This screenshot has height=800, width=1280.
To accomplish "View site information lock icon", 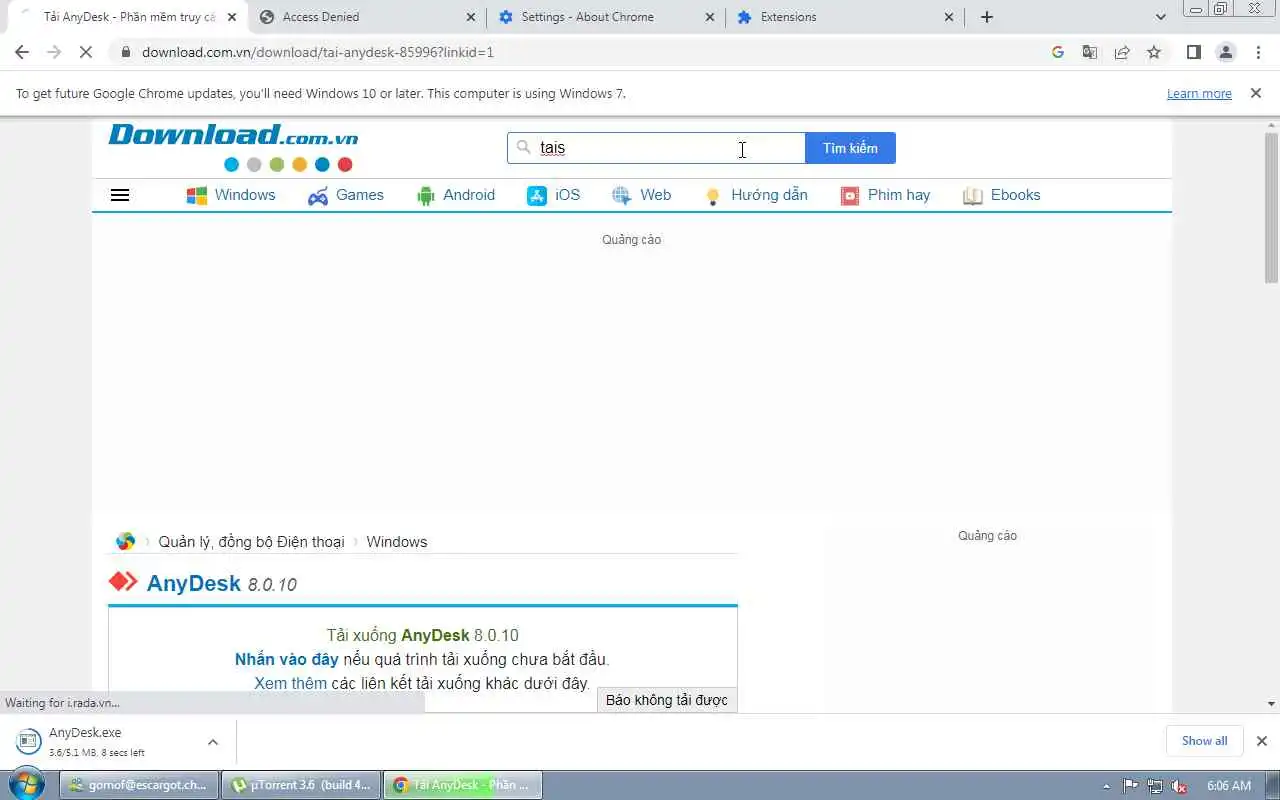I will pyautogui.click(x=125, y=52).
